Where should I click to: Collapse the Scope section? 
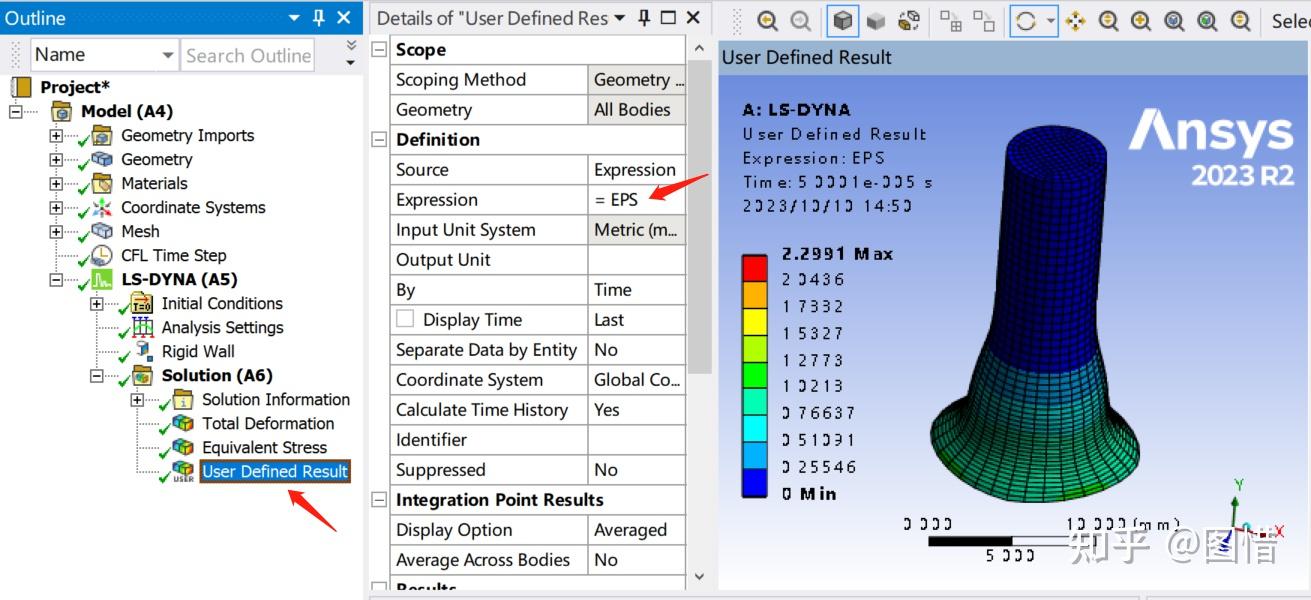(379, 49)
